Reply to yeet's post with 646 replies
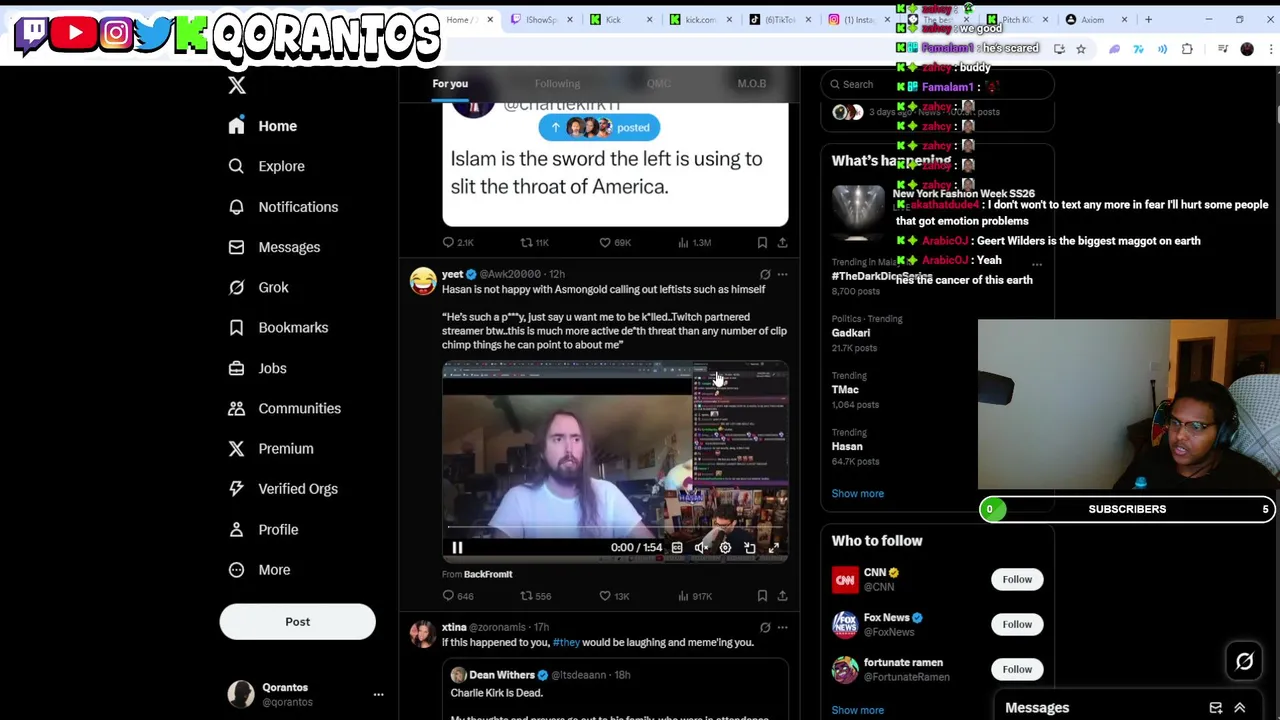 457,596
